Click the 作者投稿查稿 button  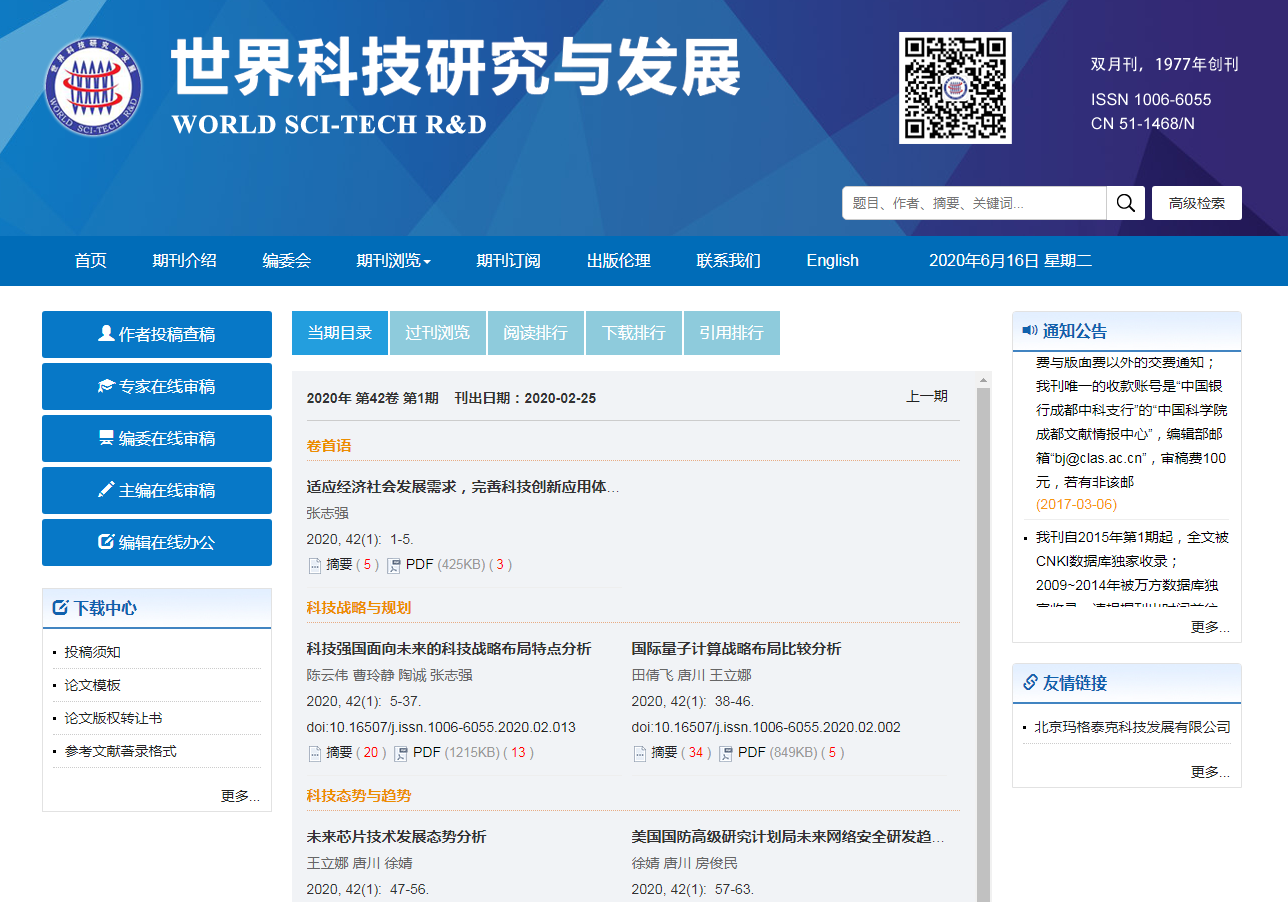[157, 334]
